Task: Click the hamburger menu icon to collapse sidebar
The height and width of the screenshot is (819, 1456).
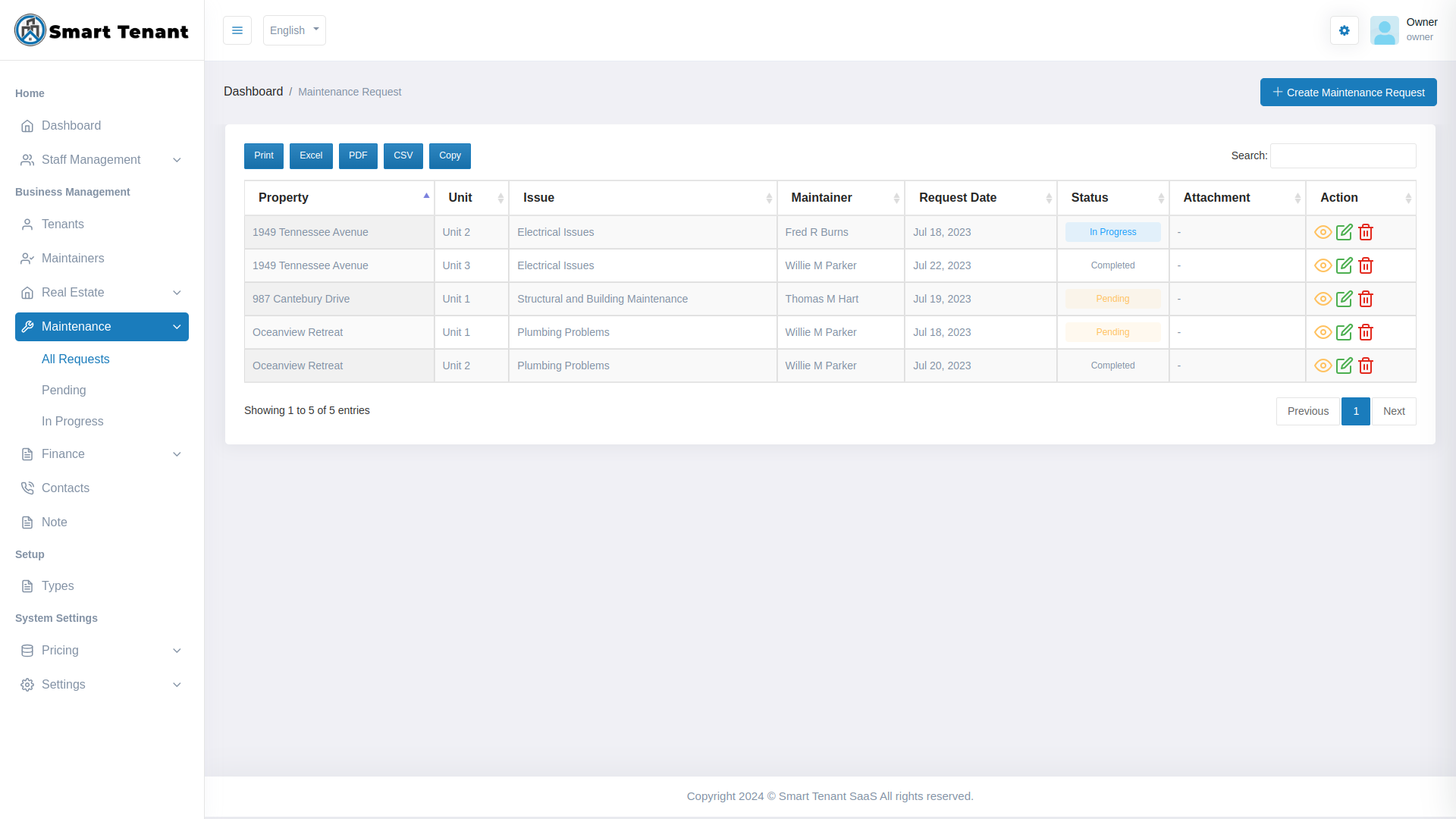Action: 237,30
